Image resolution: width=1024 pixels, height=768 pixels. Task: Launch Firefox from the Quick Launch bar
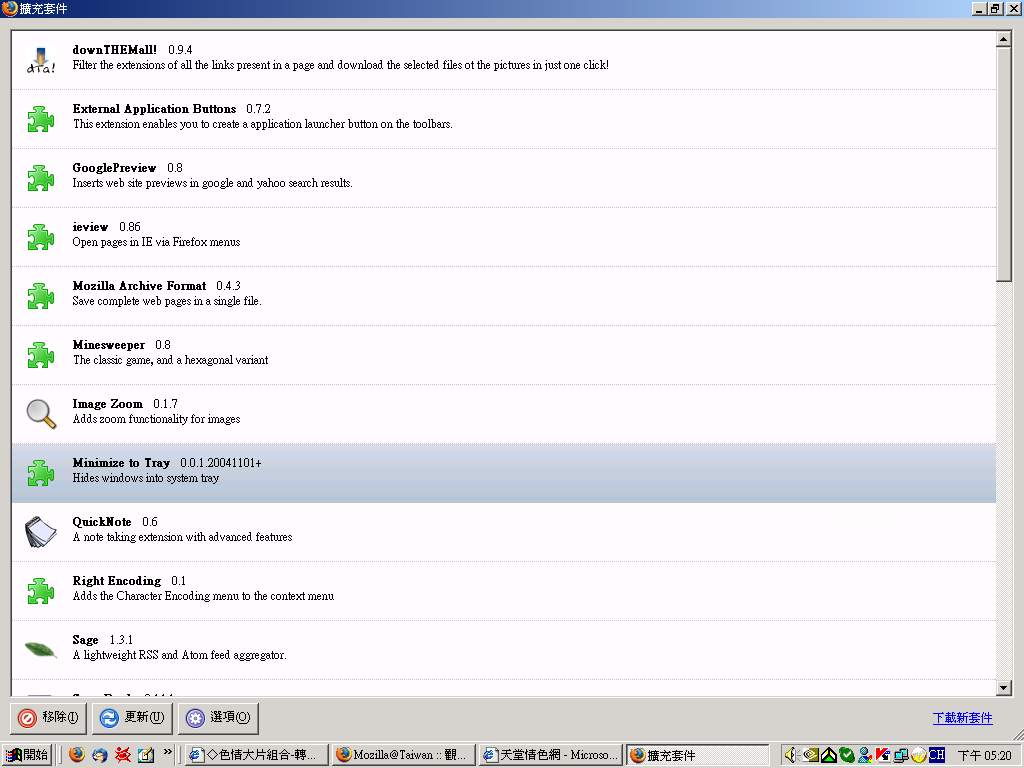76,755
